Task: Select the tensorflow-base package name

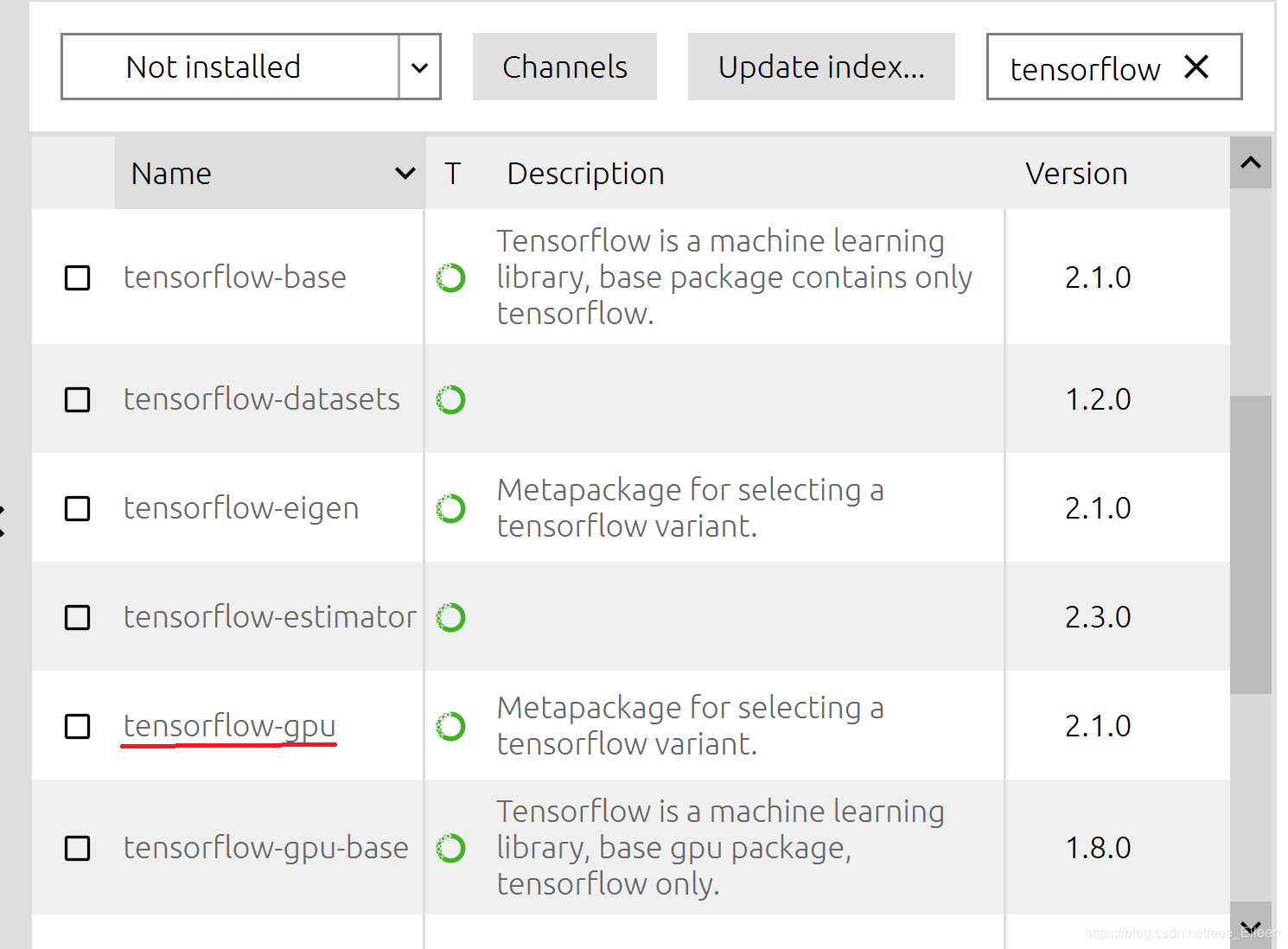Action: coord(235,277)
